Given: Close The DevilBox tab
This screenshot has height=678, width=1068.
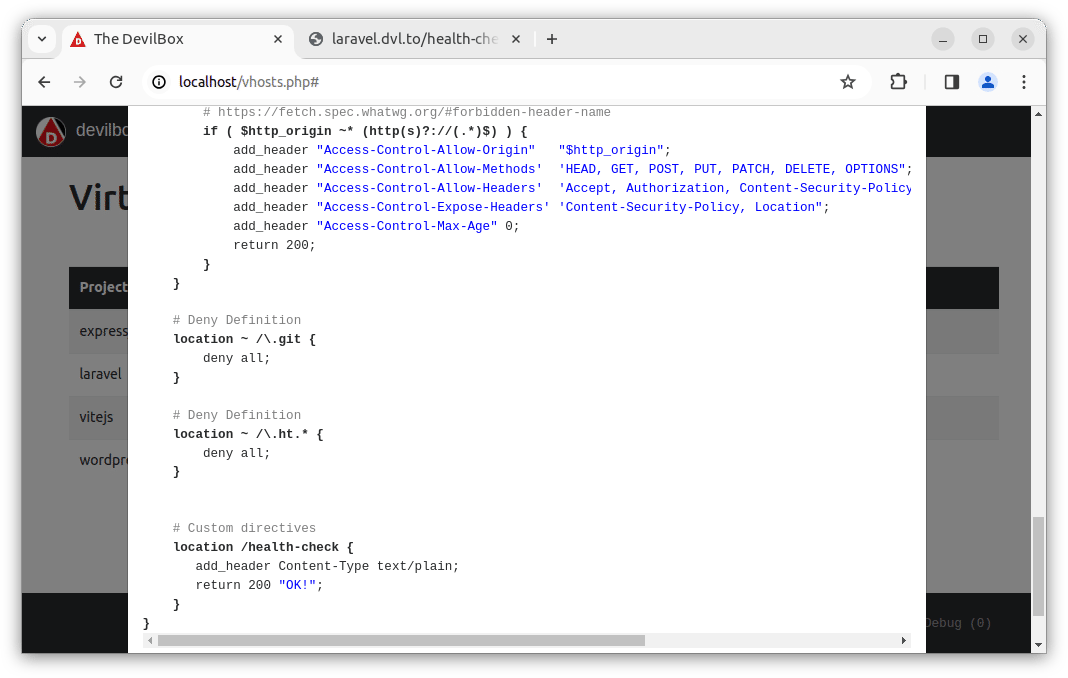Looking at the screenshot, I should 277,39.
